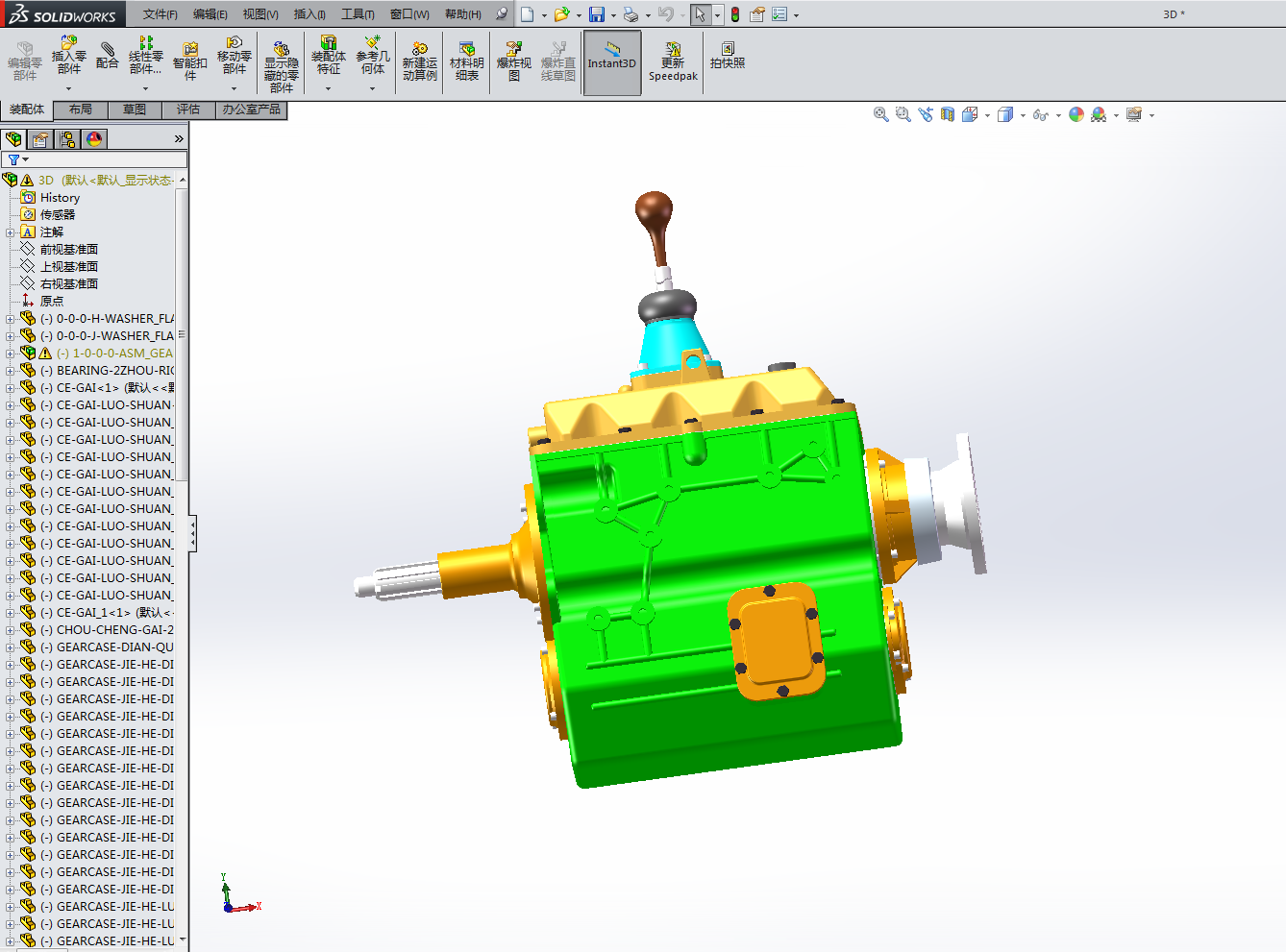Click Edit Appearance color ball icon
This screenshot has width=1286, height=952.
[x=1076, y=114]
